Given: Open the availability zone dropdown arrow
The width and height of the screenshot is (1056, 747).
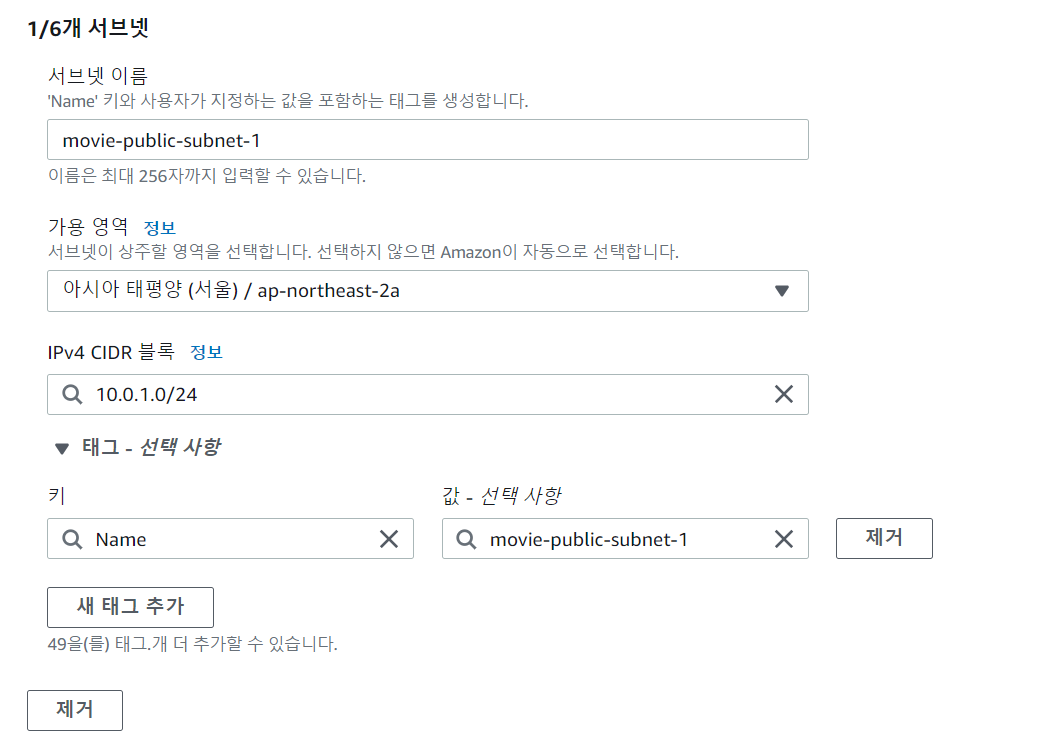Looking at the screenshot, I should (x=784, y=291).
